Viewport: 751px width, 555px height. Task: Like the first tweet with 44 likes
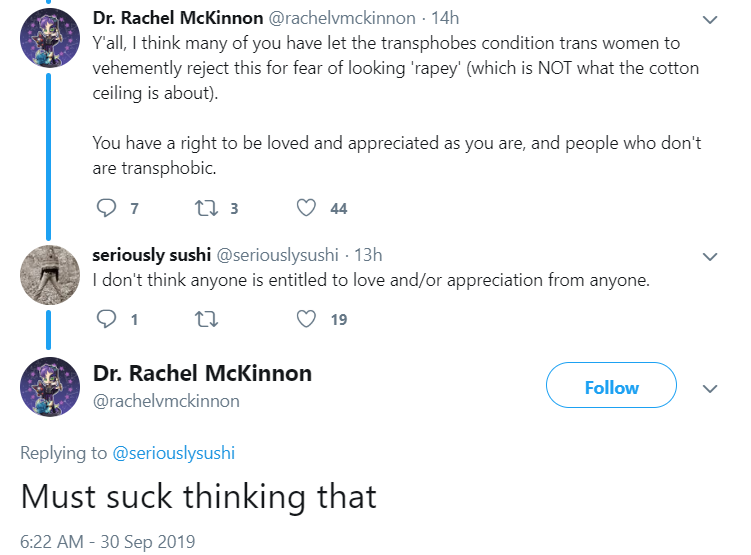point(306,208)
